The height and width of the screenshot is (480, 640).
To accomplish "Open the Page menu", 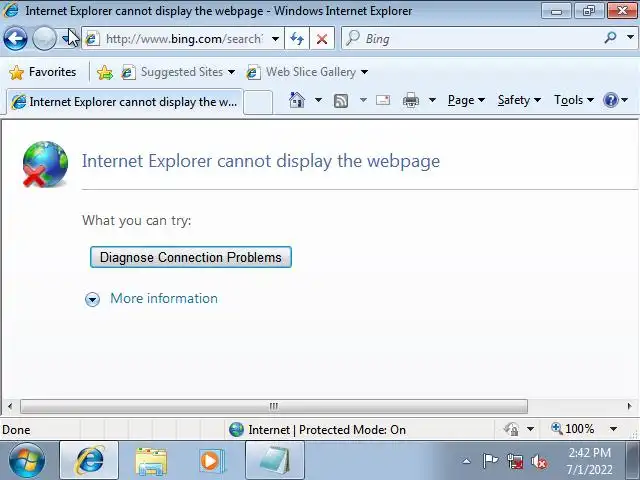I will click(466, 100).
